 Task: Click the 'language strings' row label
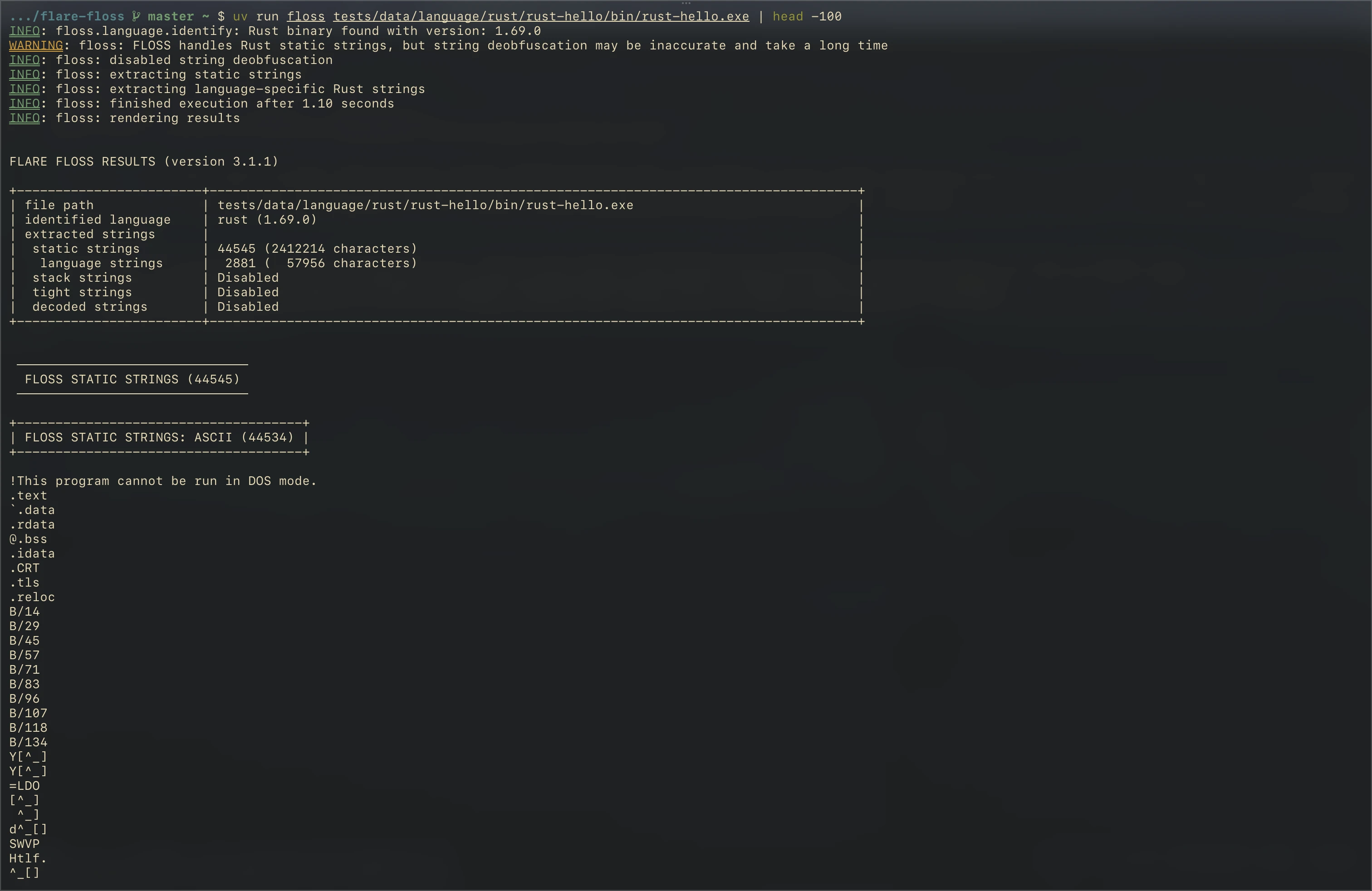point(101,264)
